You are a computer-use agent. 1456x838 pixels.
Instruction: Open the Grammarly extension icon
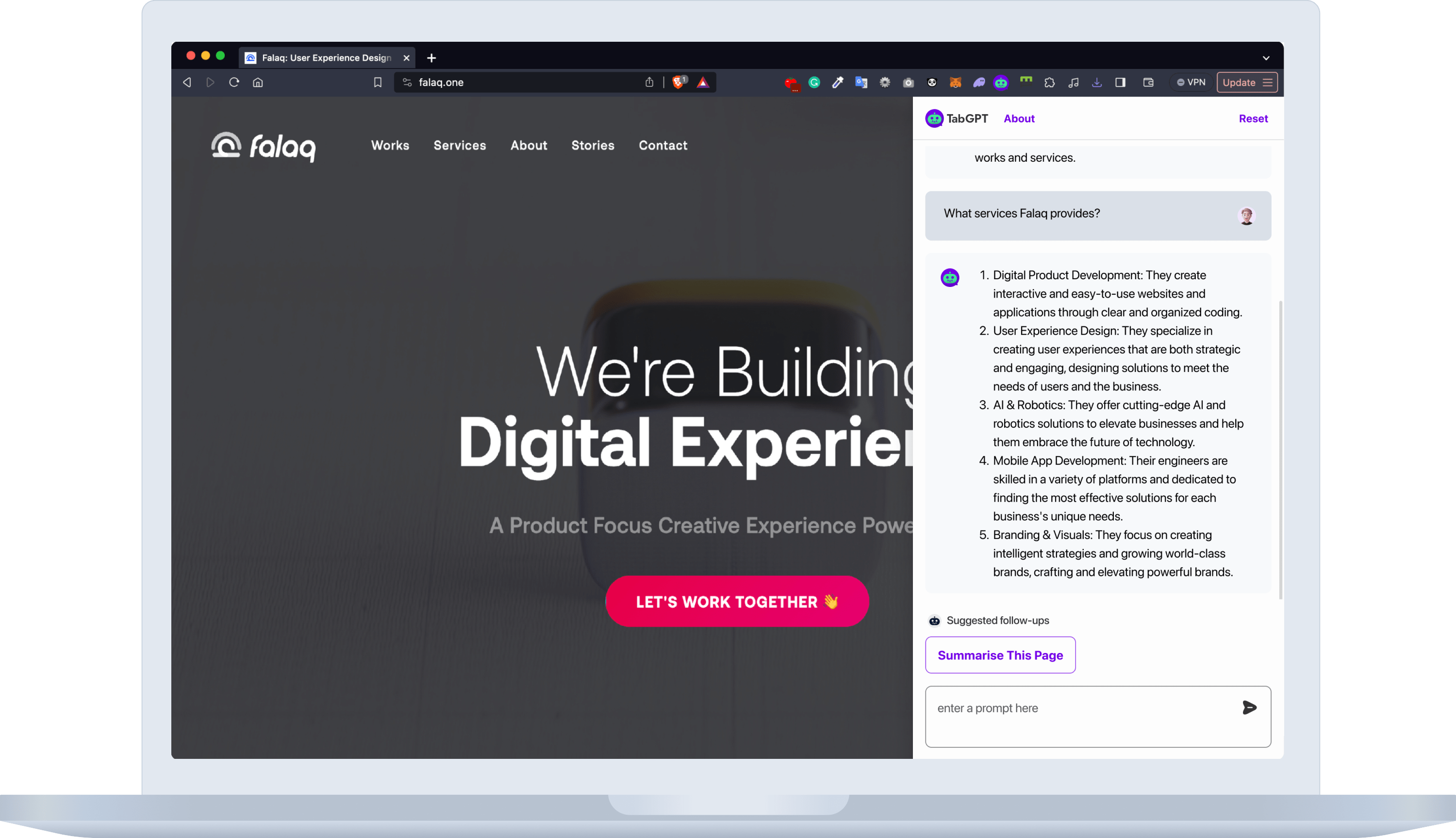(x=814, y=83)
